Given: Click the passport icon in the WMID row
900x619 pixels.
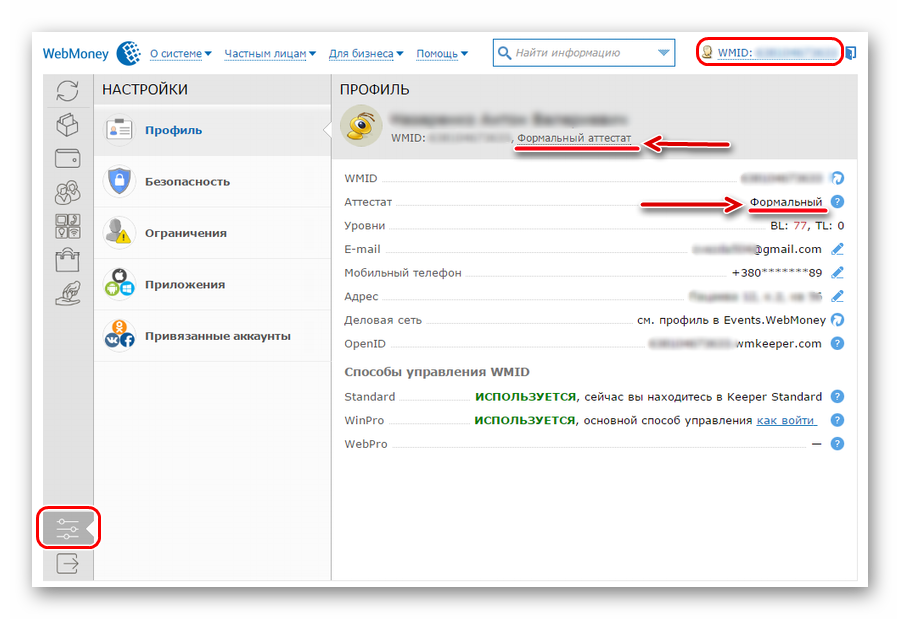Looking at the screenshot, I should tap(837, 178).
